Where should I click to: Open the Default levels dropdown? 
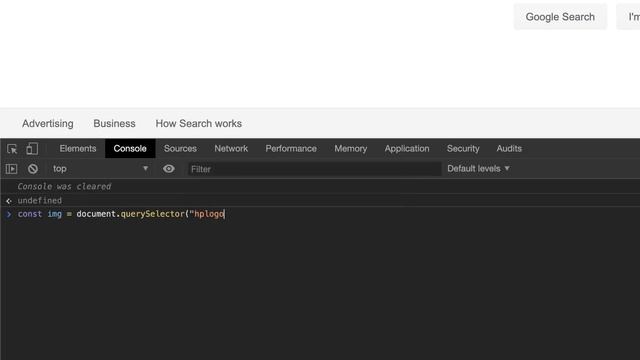[478, 169]
